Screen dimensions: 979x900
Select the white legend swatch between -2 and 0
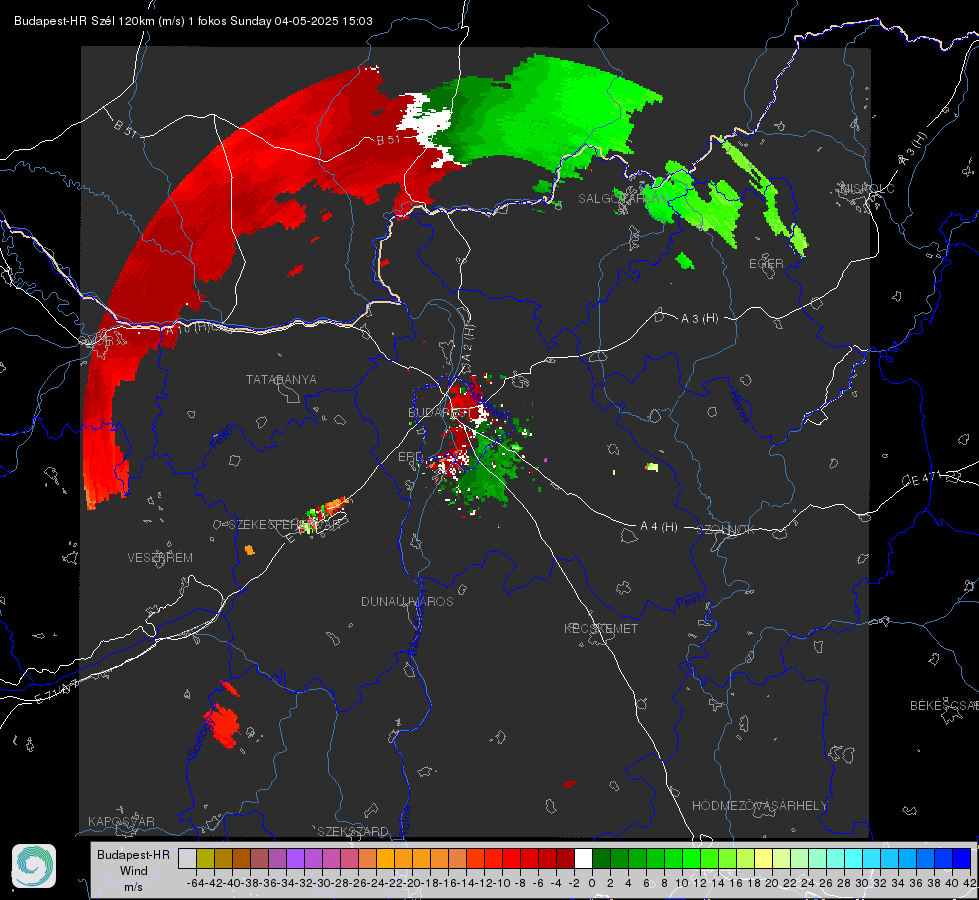[x=583, y=858]
